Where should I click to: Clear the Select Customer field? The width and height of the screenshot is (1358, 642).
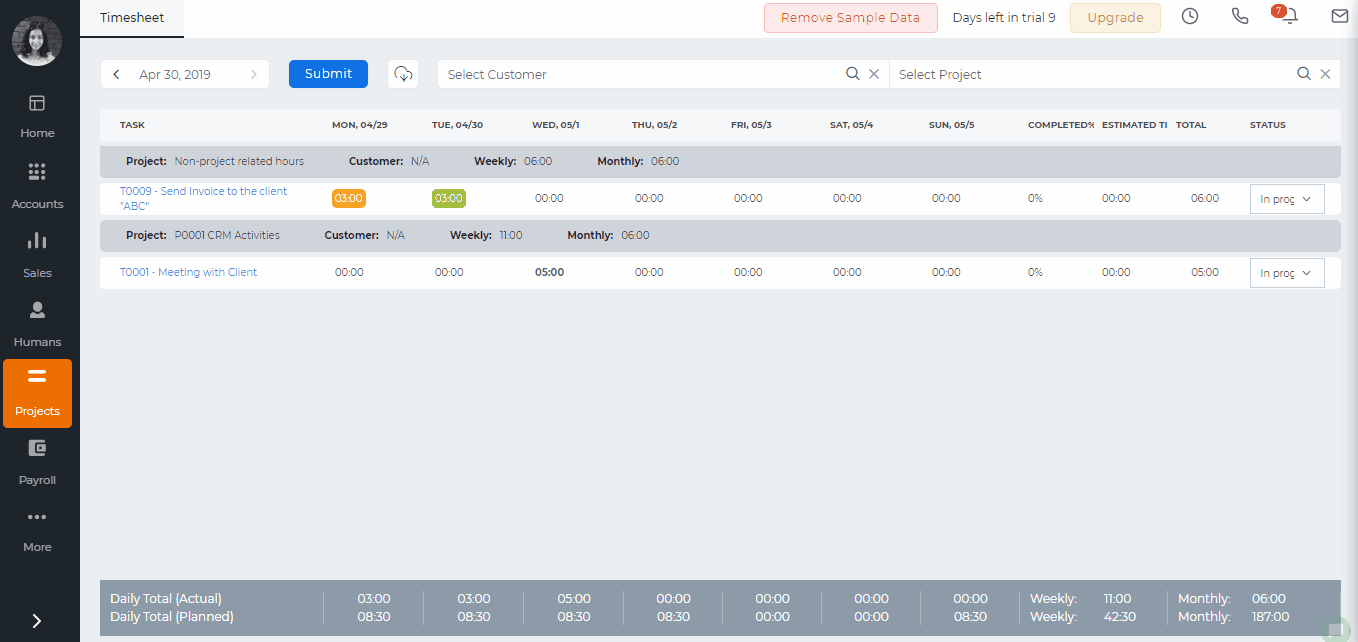[874, 74]
